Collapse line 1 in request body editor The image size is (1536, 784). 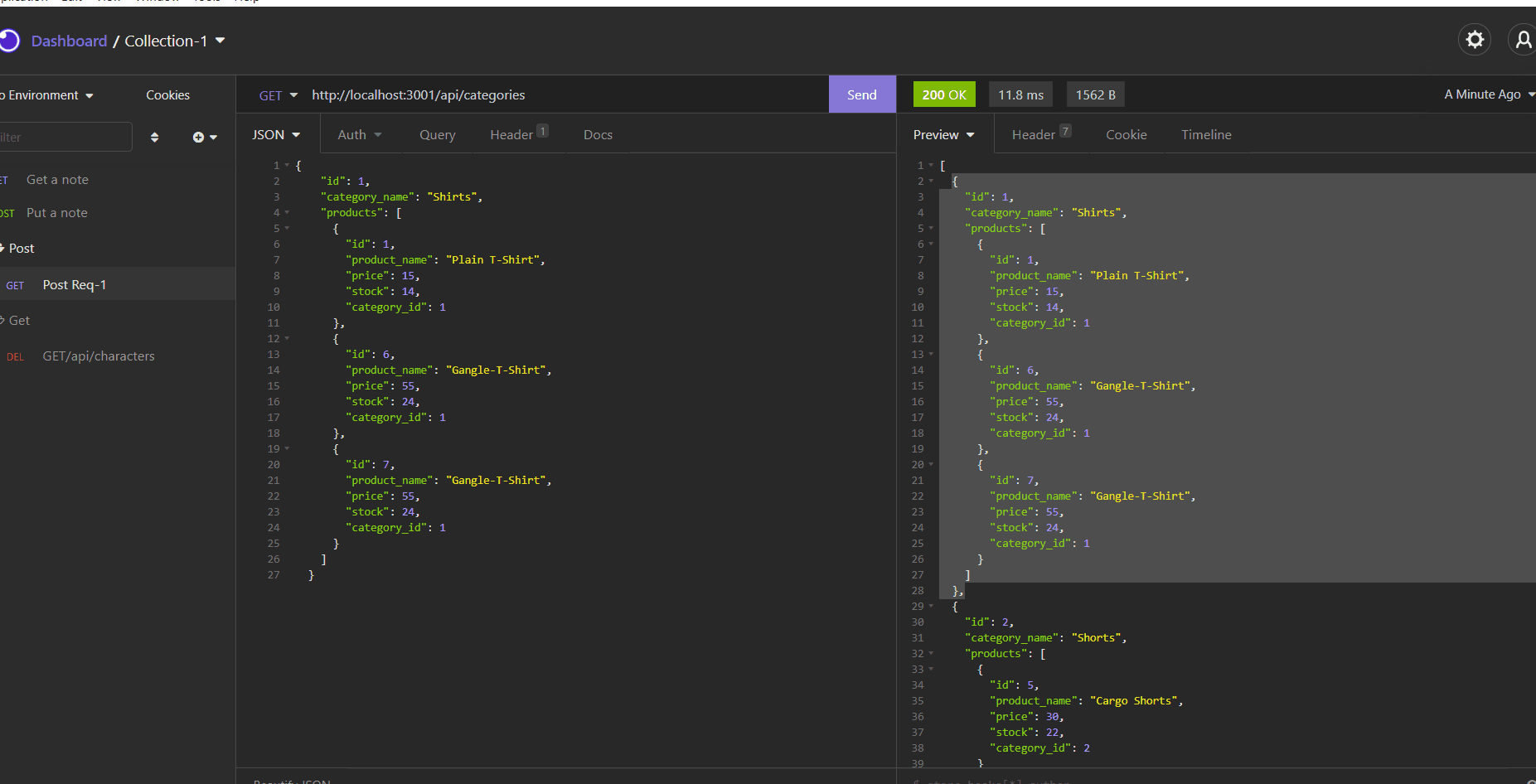(287, 166)
